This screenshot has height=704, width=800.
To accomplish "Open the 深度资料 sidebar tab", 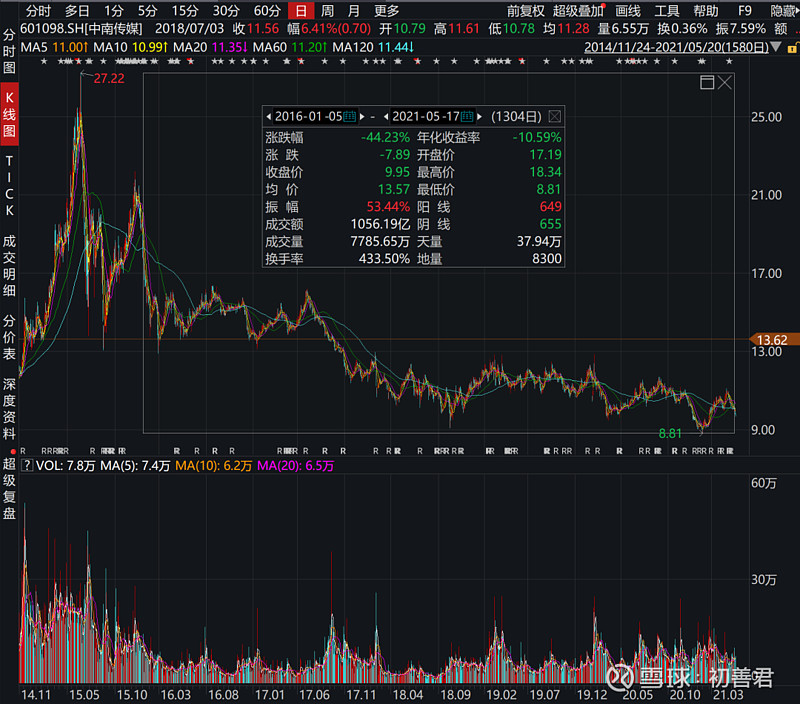I will [x=9, y=408].
